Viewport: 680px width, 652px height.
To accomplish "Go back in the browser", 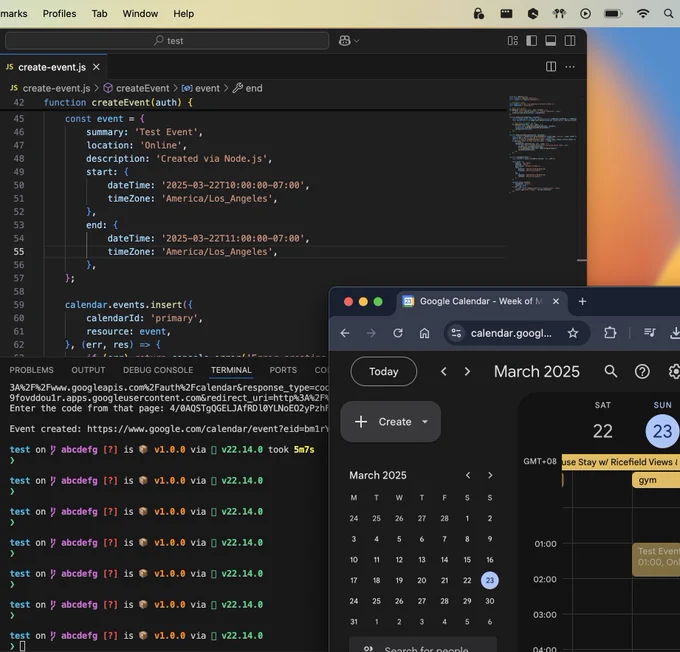I will click(345, 333).
